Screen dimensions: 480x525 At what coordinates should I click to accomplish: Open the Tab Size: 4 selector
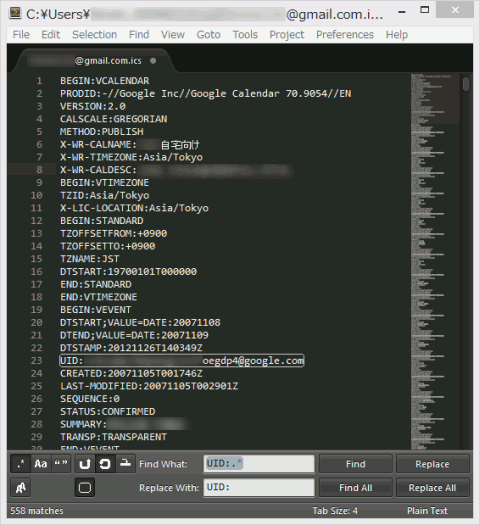(x=335, y=511)
